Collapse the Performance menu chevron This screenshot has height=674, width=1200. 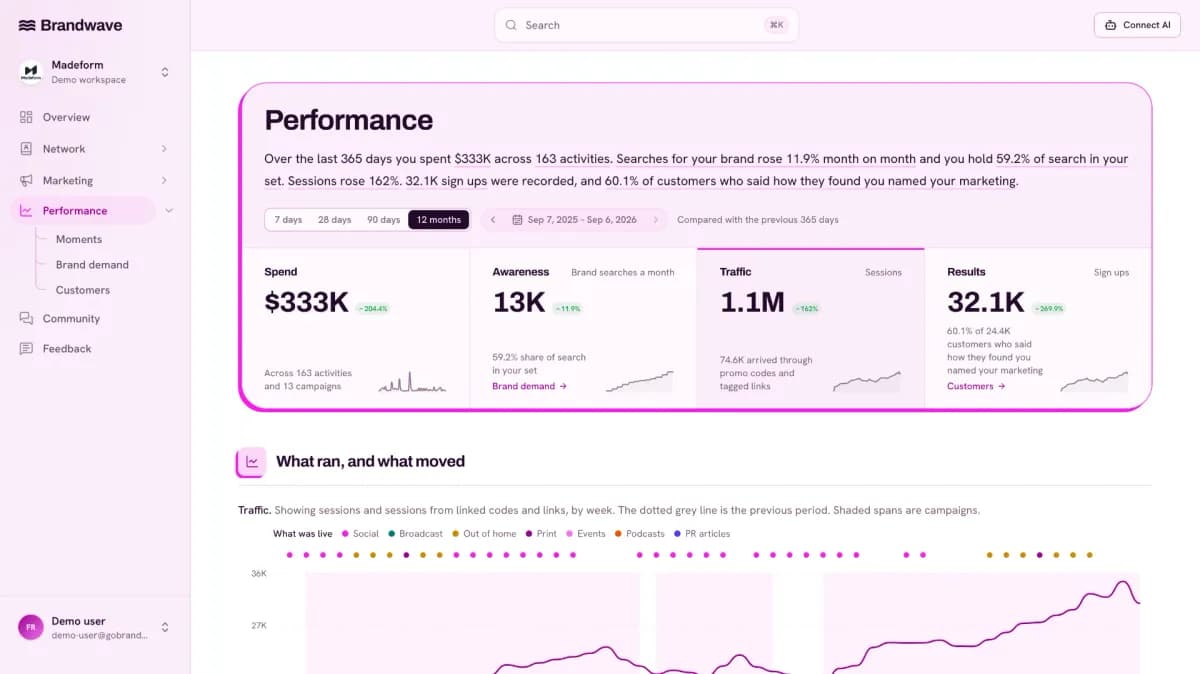coord(169,211)
